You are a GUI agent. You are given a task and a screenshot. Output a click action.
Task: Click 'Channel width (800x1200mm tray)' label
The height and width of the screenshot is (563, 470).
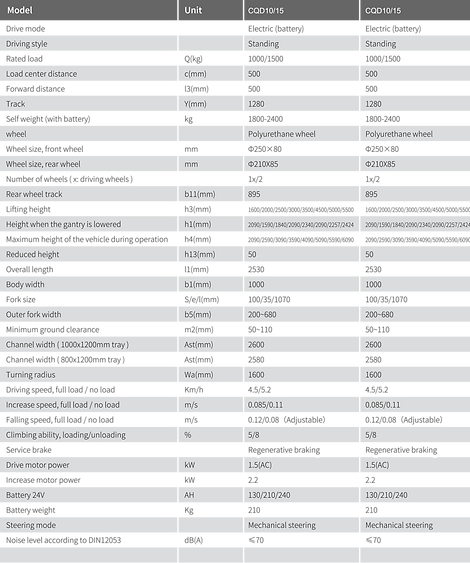pos(65,360)
